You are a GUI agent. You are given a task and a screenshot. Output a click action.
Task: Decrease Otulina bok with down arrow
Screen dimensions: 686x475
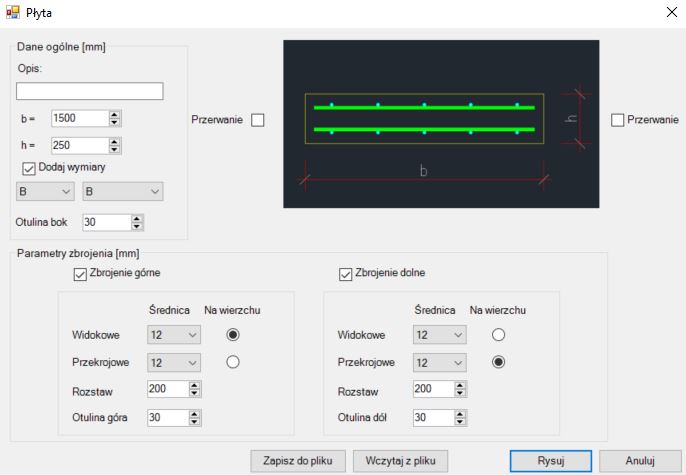tap(137, 227)
